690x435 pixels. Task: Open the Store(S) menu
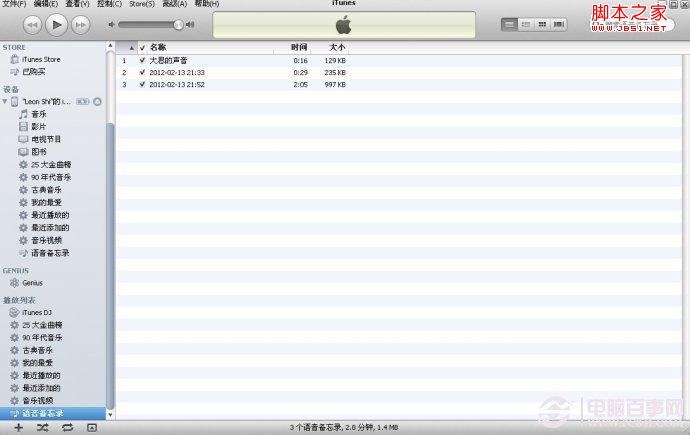coord(142,4)
